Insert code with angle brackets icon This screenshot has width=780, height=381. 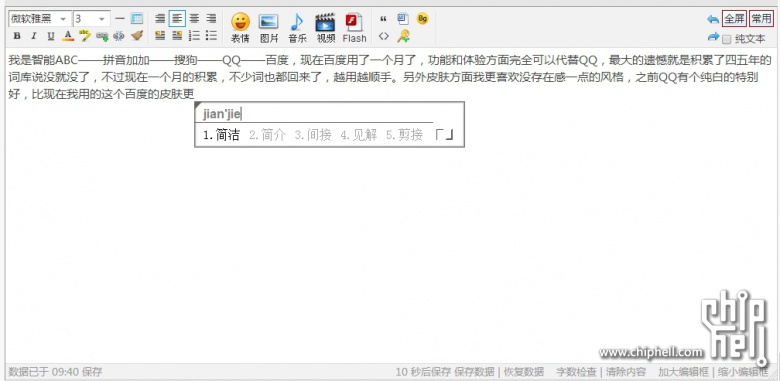[x=383, y=36]
